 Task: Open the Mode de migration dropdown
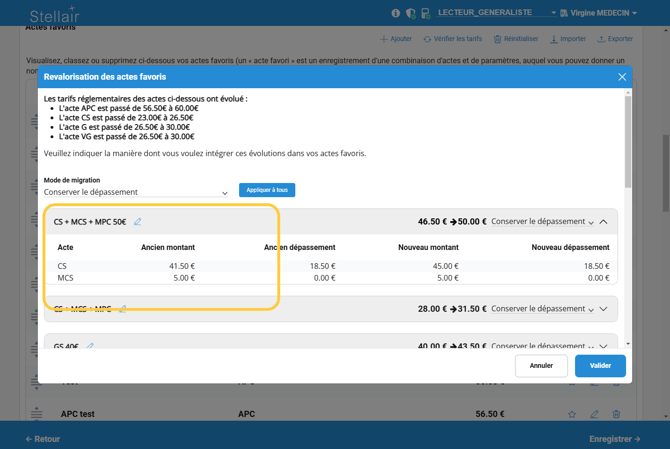(x=136, y=192)
